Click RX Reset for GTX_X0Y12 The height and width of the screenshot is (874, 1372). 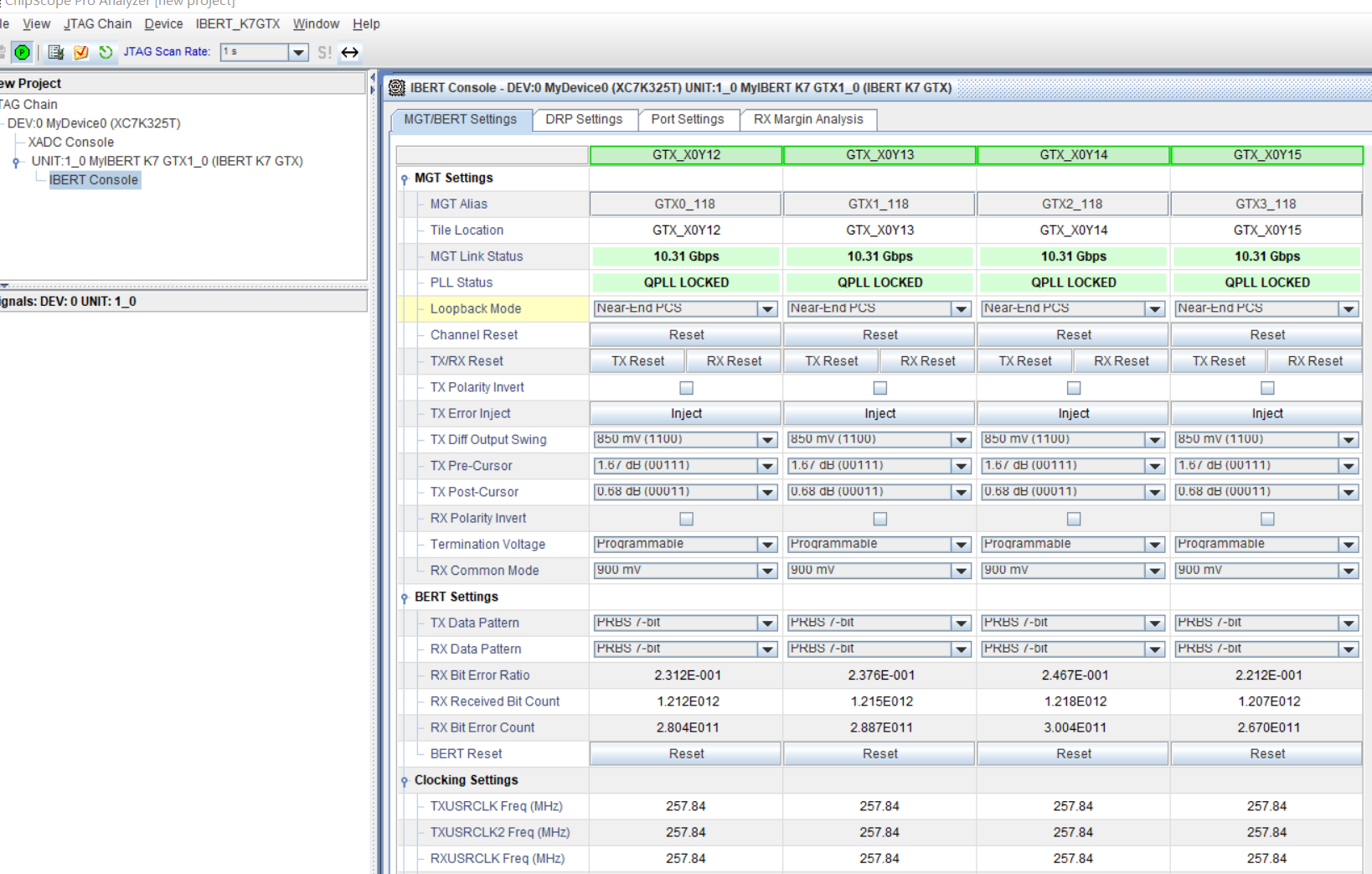pyautogui.click(x=734, y=361)
